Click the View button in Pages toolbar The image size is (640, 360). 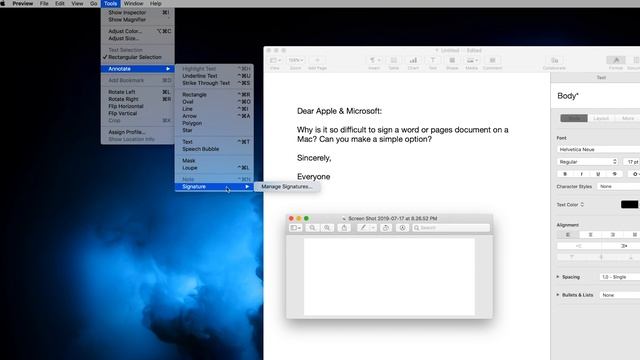275,60
